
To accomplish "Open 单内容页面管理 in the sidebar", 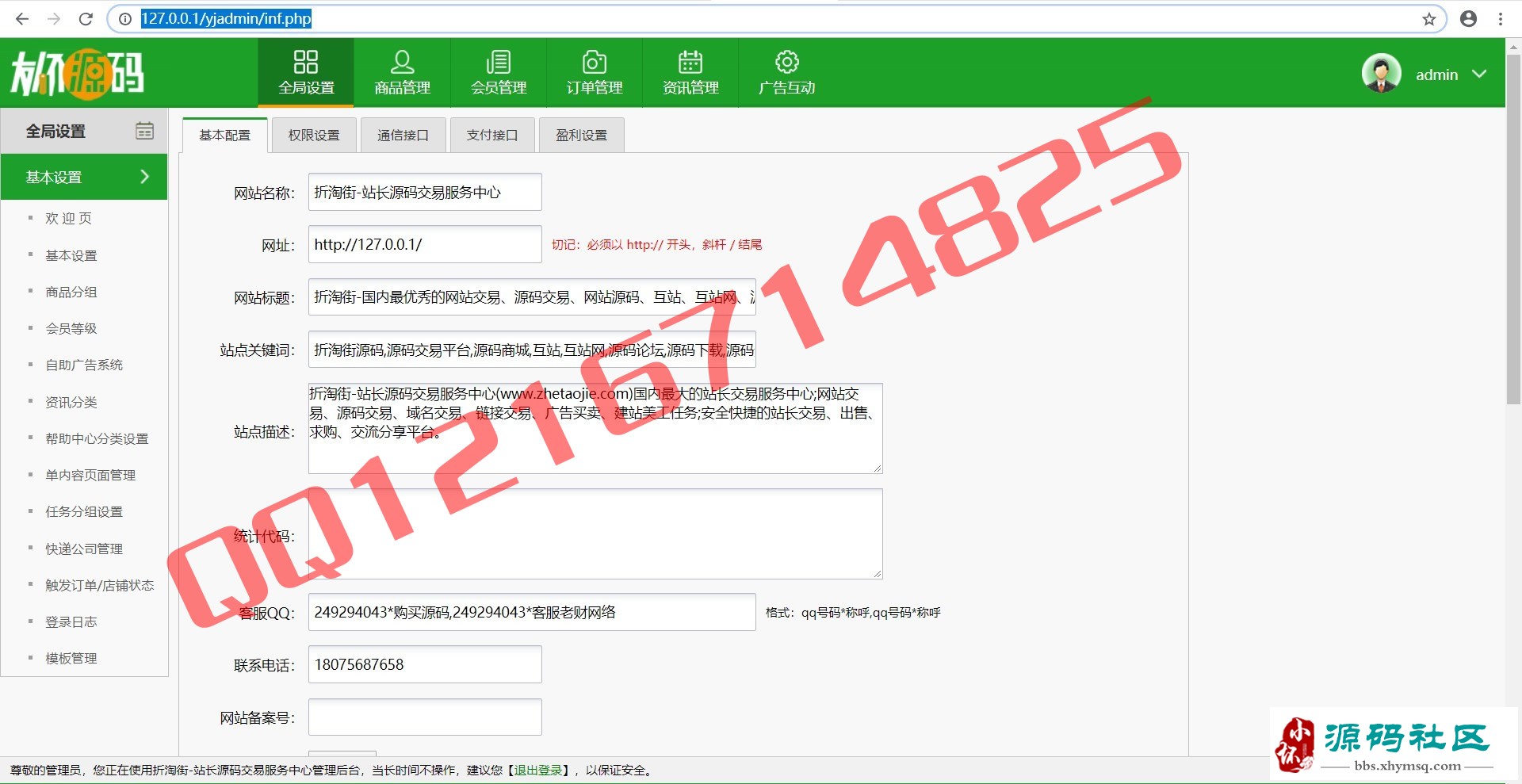I will (x=90, y=475).
